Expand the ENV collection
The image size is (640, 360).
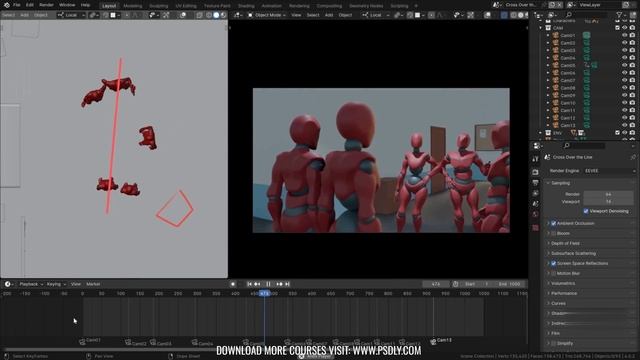pyautogui.click(x=540, y=133)
